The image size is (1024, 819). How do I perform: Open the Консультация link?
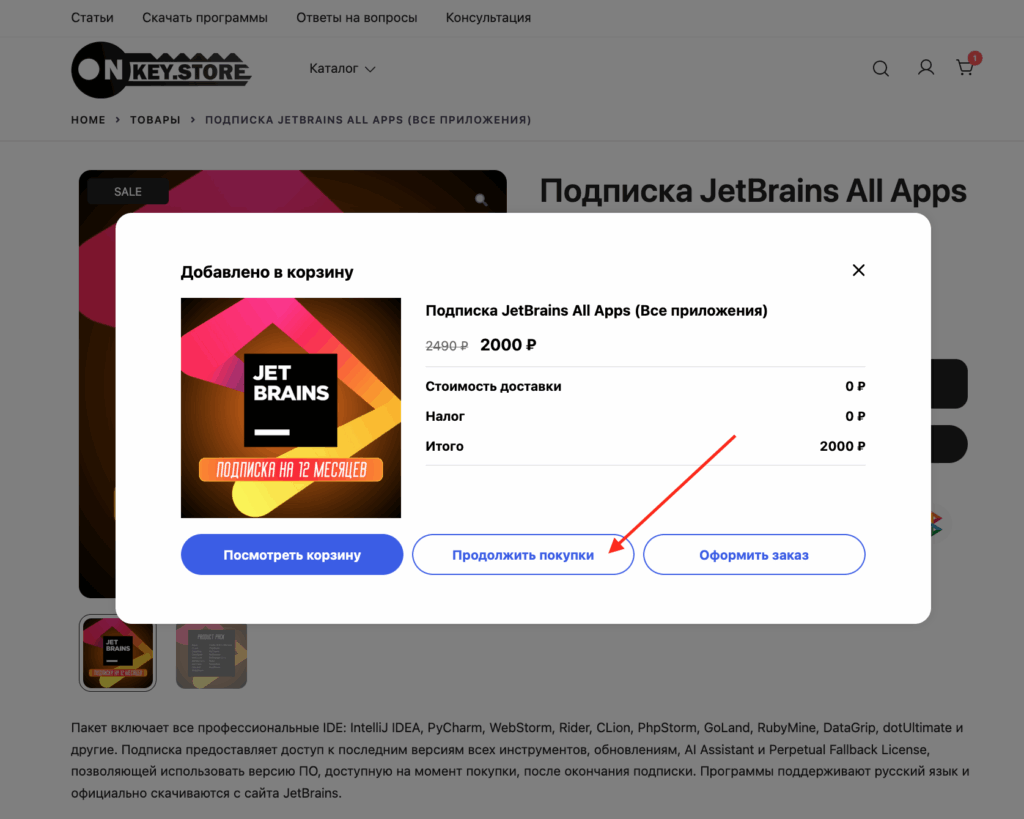coord(488,18)
